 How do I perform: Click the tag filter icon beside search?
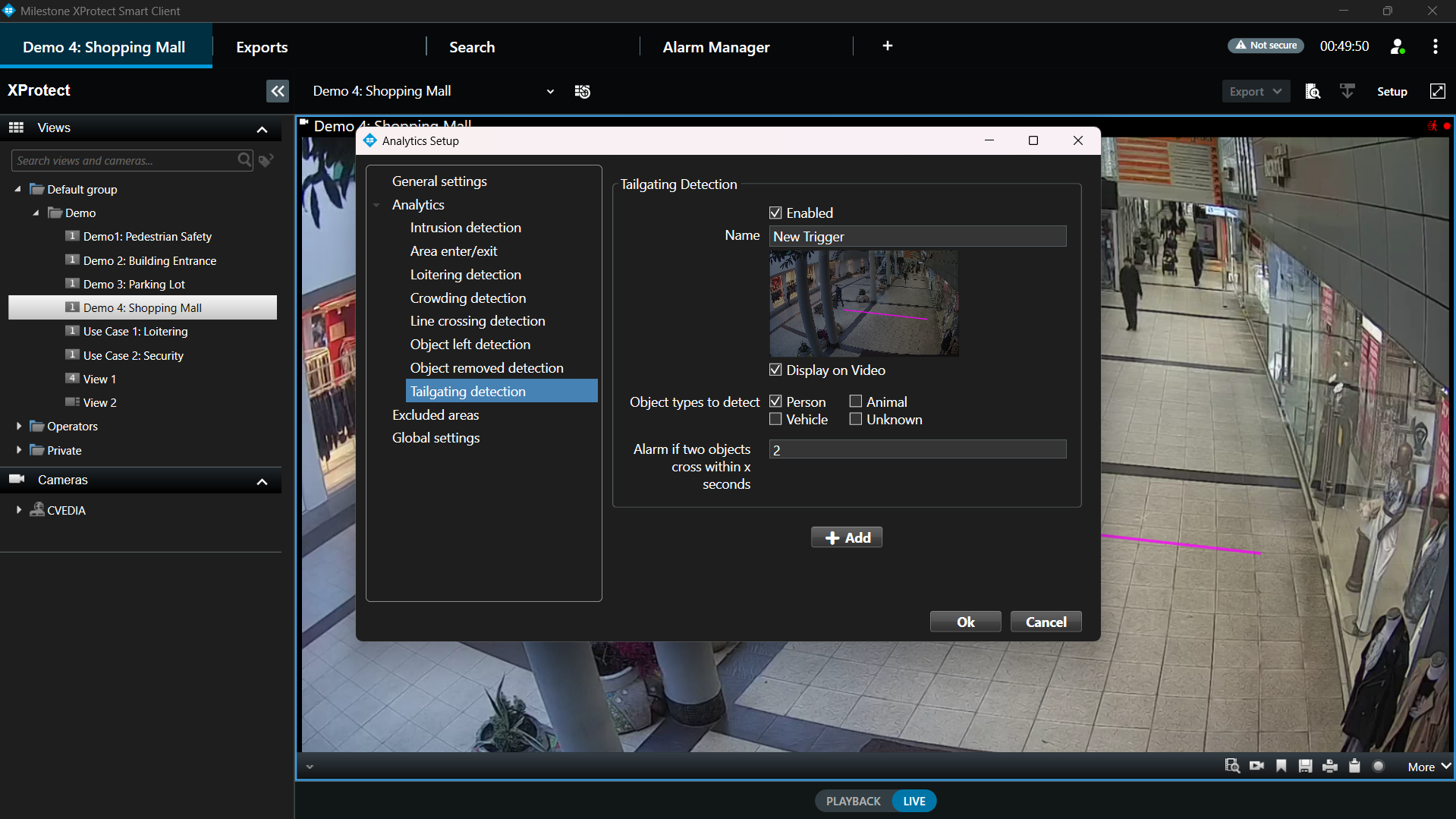(266, 160)
